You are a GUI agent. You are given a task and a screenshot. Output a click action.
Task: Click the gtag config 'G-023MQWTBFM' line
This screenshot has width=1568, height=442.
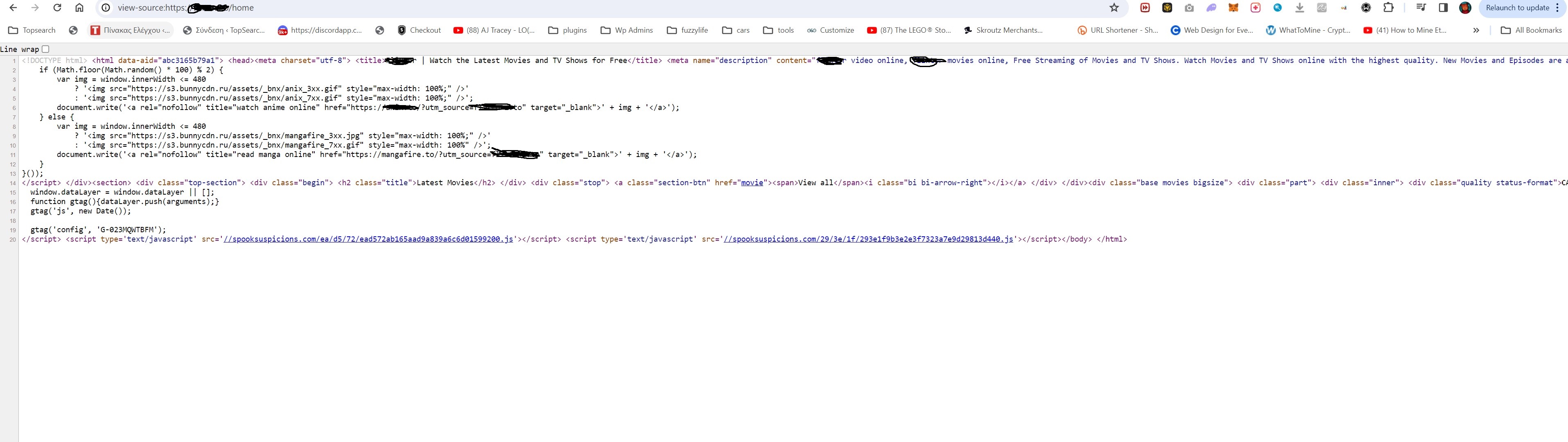pos(98,230)
